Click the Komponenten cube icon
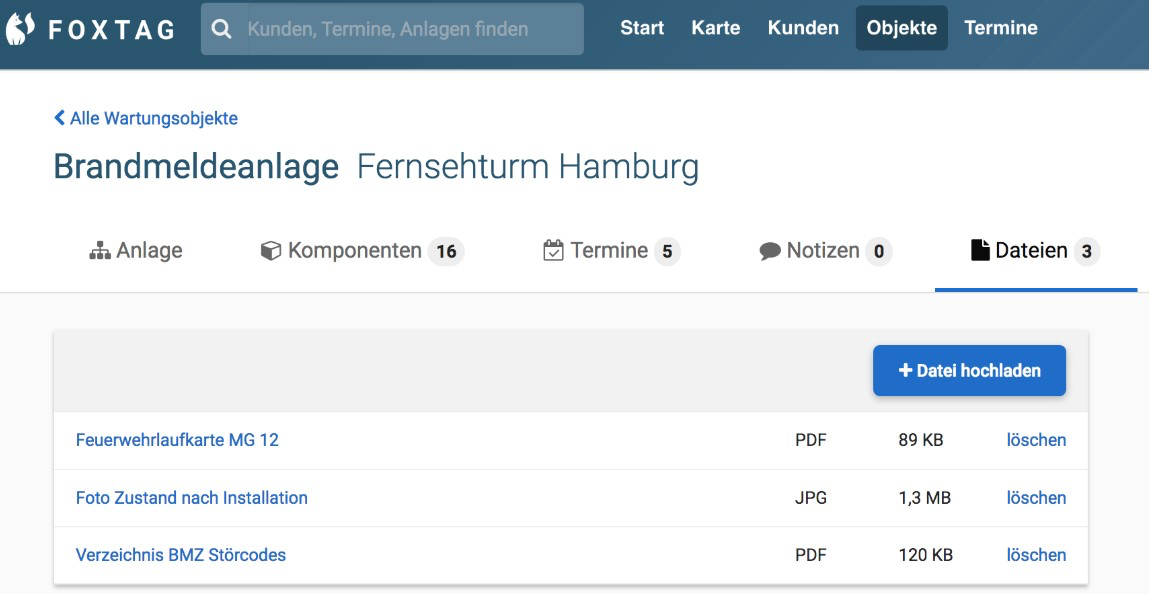This screenshot has width=1149, height=594. coord(270,251)
